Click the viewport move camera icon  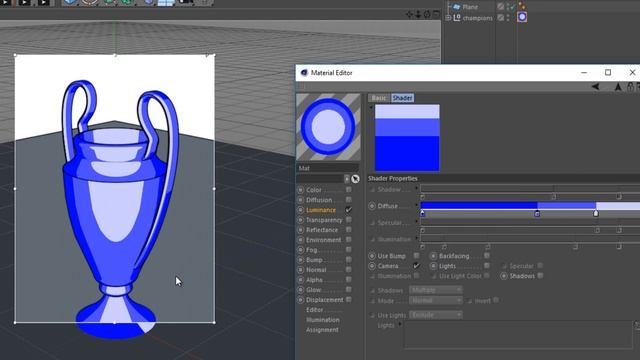point(409,14)
